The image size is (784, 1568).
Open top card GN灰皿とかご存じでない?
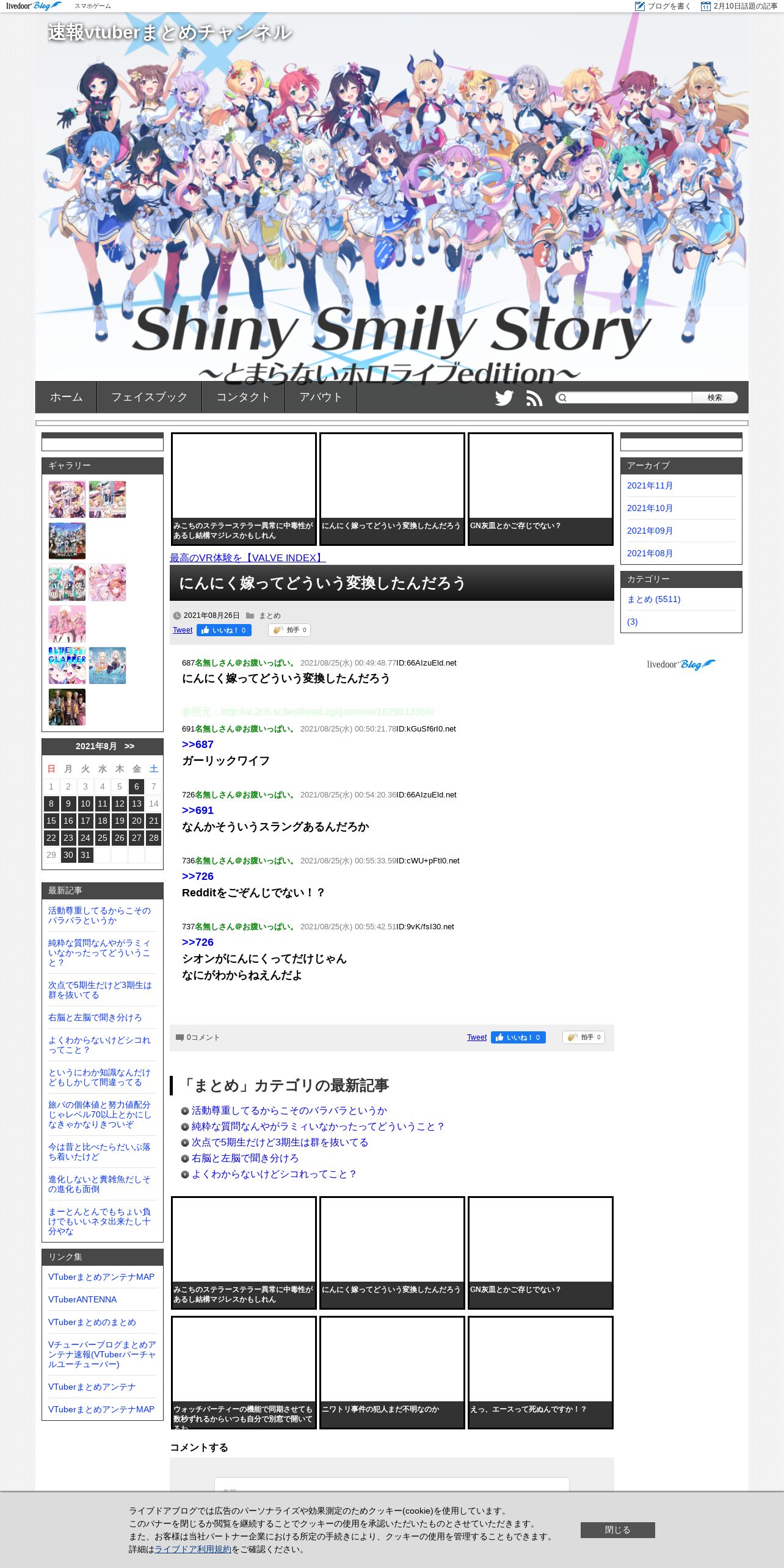point(540,488)
